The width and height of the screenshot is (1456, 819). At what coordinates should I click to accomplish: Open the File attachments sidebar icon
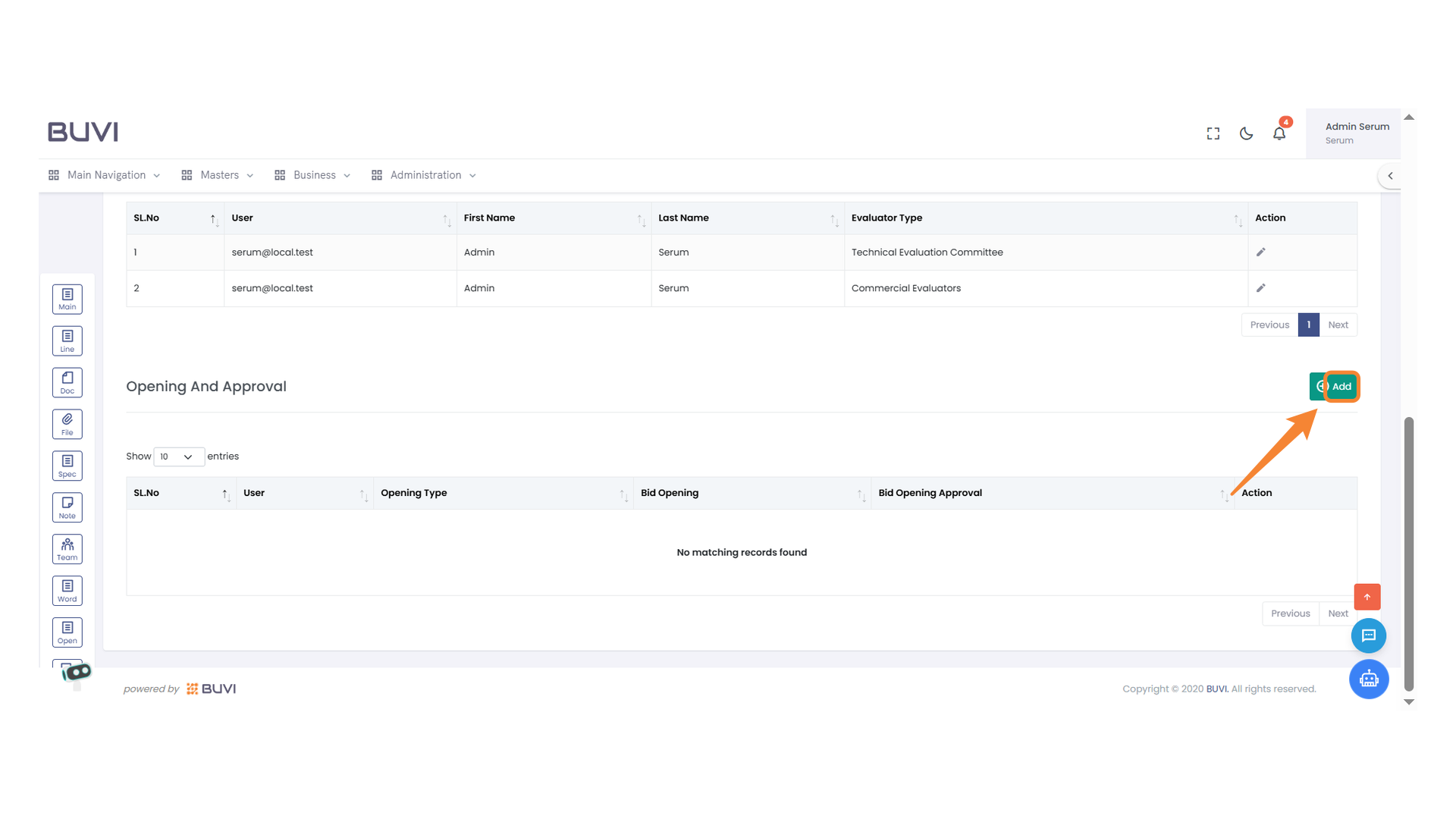[x=67, y=424]
